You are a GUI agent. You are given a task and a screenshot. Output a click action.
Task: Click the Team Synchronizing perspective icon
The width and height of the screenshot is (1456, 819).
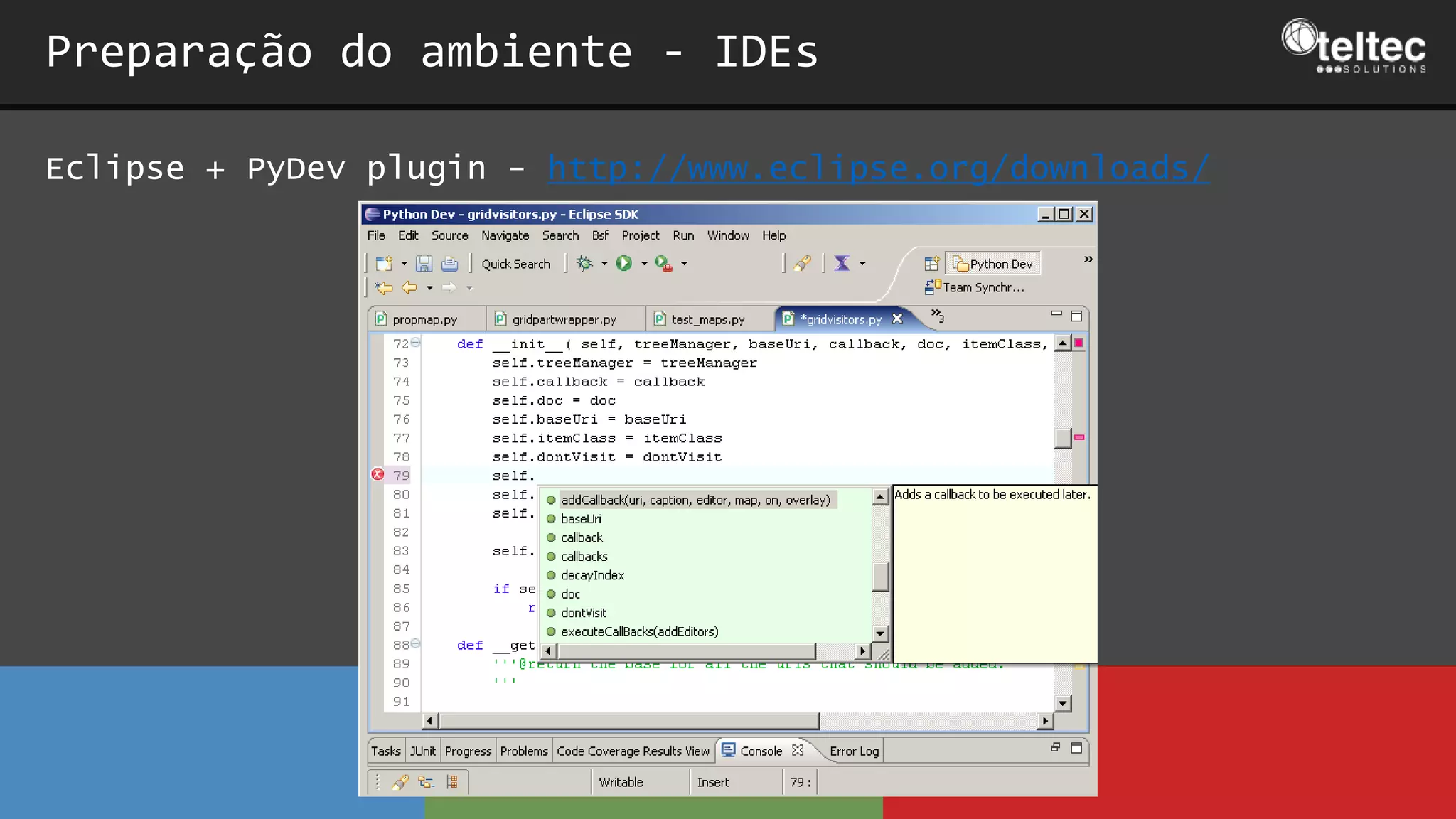(x=932, y=287)
